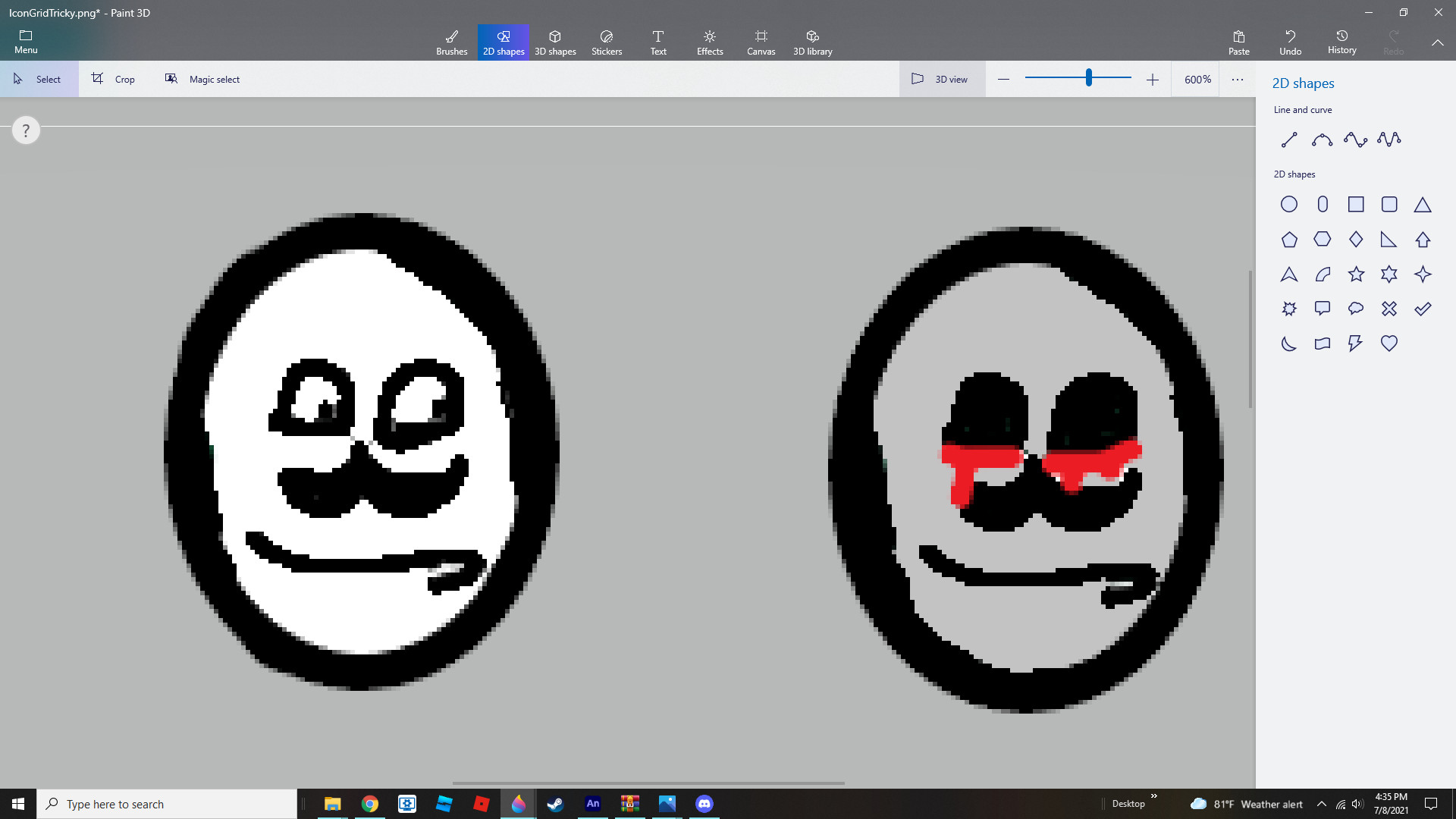Choose the checkmark shape
Viewport: 1456px width, 819px height.
tap(1422, 309)
